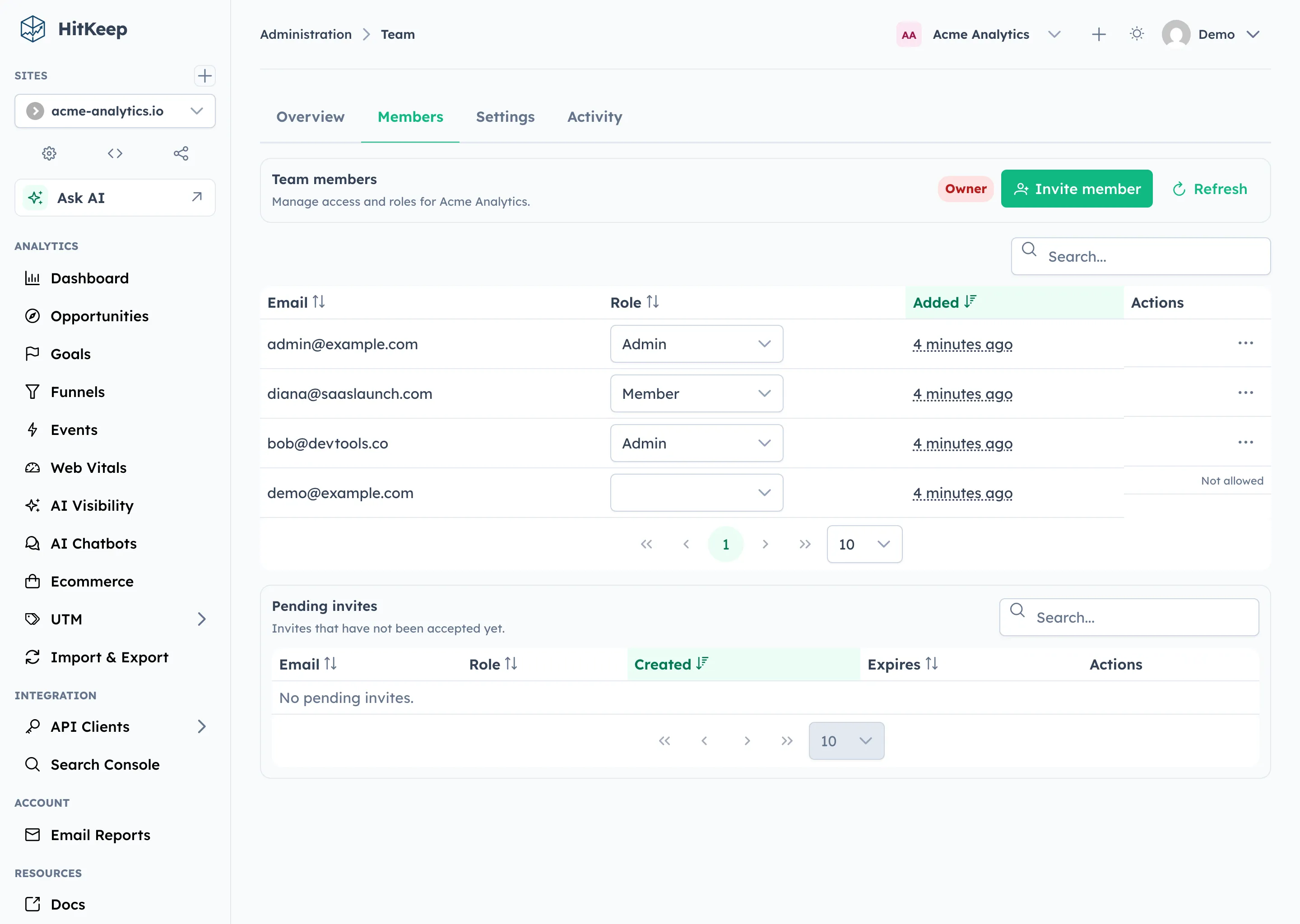
Task: Go to first page of pending invites
Action: point(665,741)
